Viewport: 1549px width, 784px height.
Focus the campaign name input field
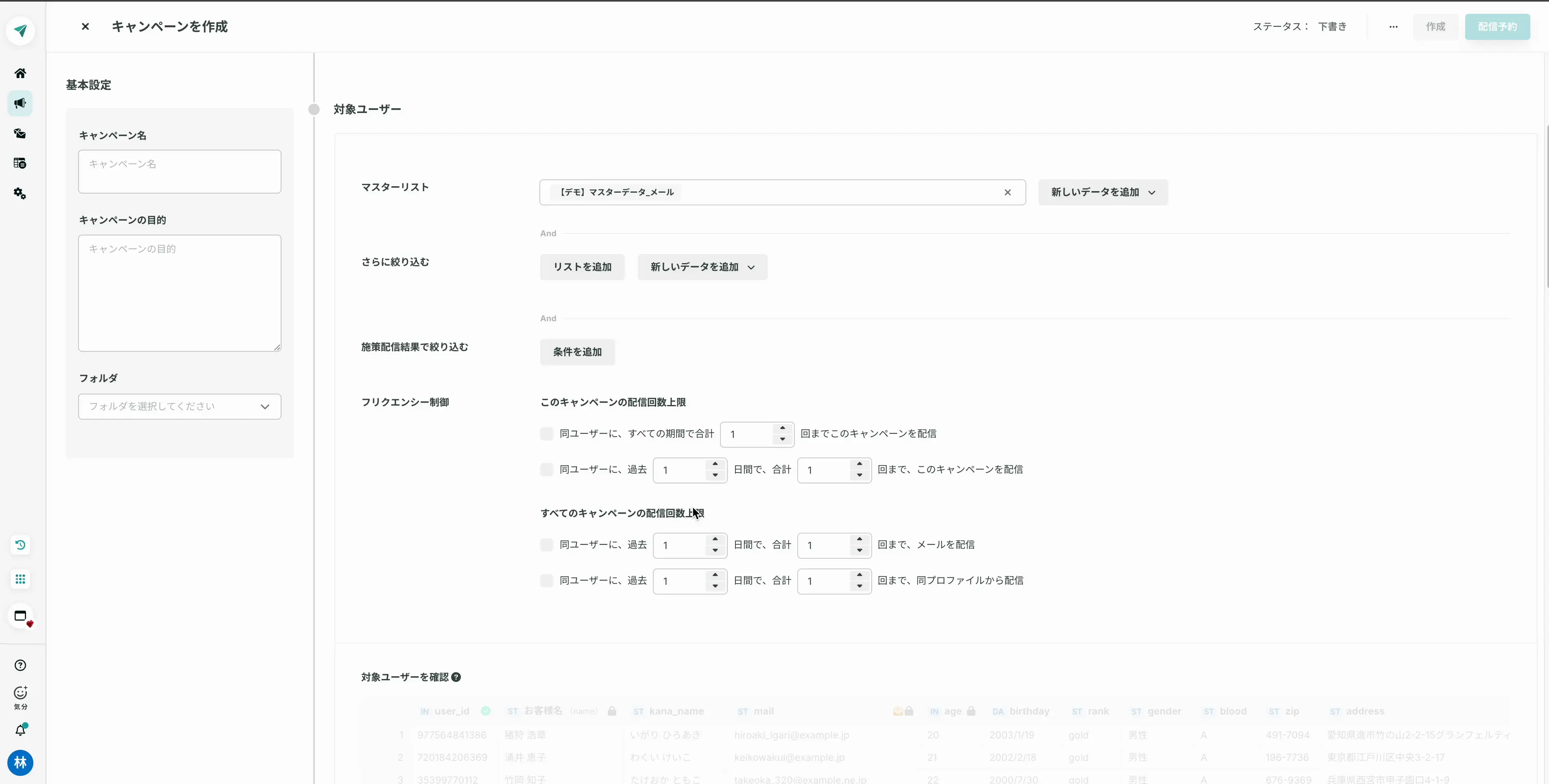tap(179, 172)
